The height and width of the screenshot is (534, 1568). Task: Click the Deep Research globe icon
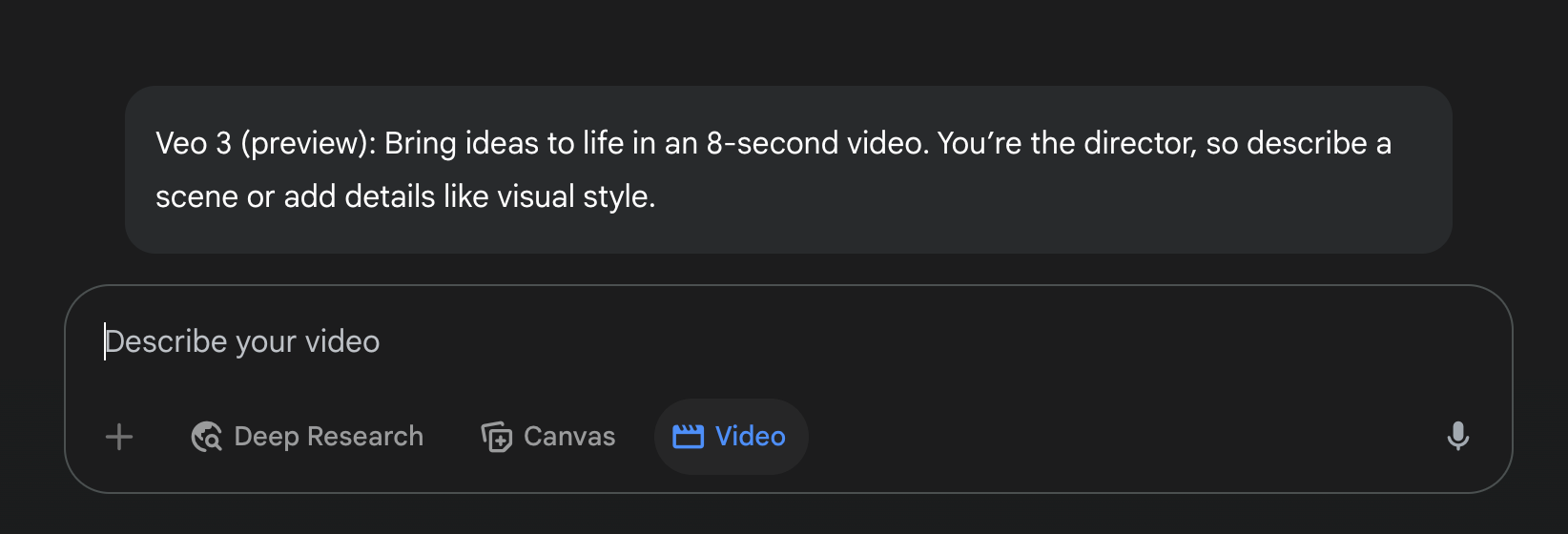coord(206,437)
